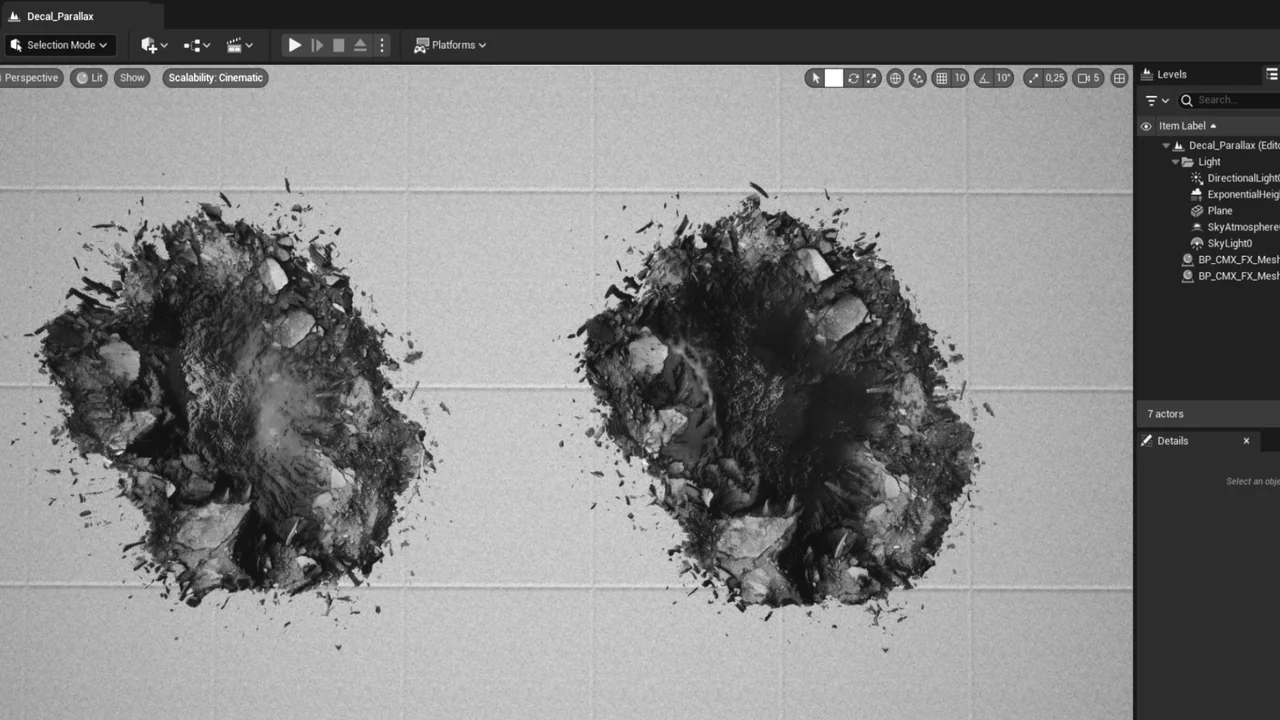Click the Platforms toolbar icon
This screenshot has width=1280, height=720.
coord(450,44)
